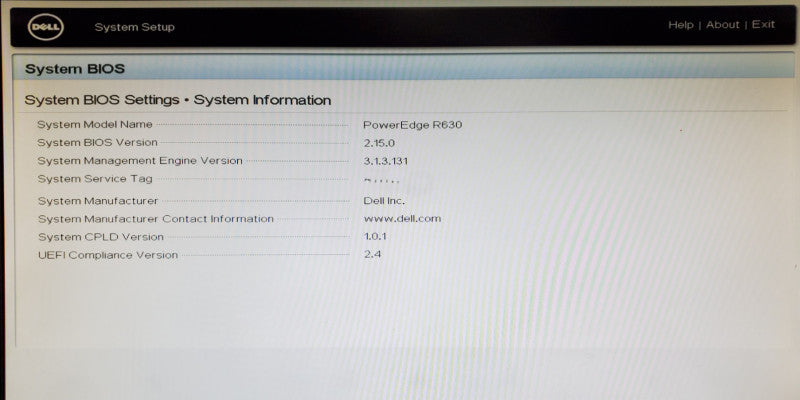Click the Exit link
This screenshot has width=800, height=400.
[763, 24]
